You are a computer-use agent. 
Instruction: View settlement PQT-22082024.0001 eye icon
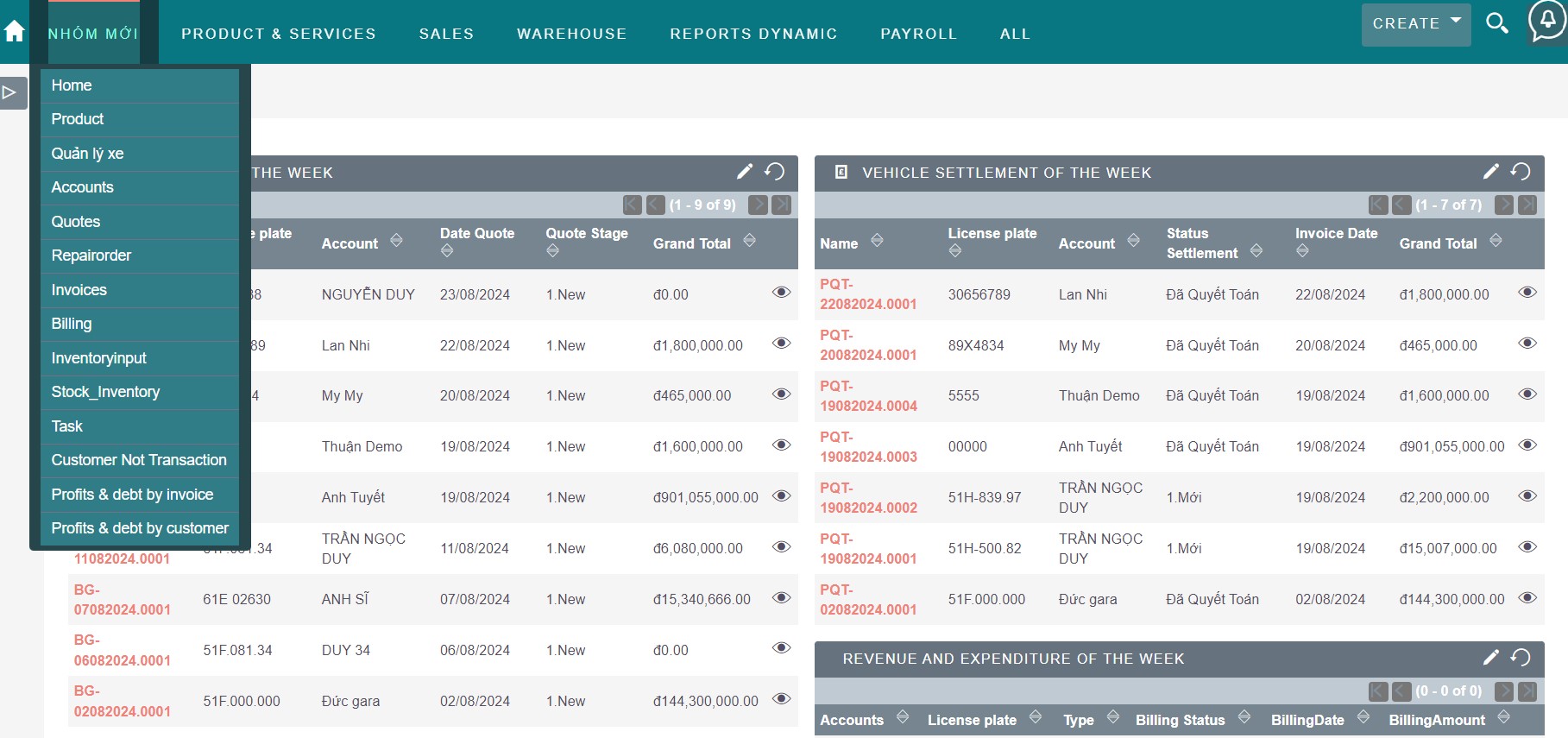point(1527,293)
